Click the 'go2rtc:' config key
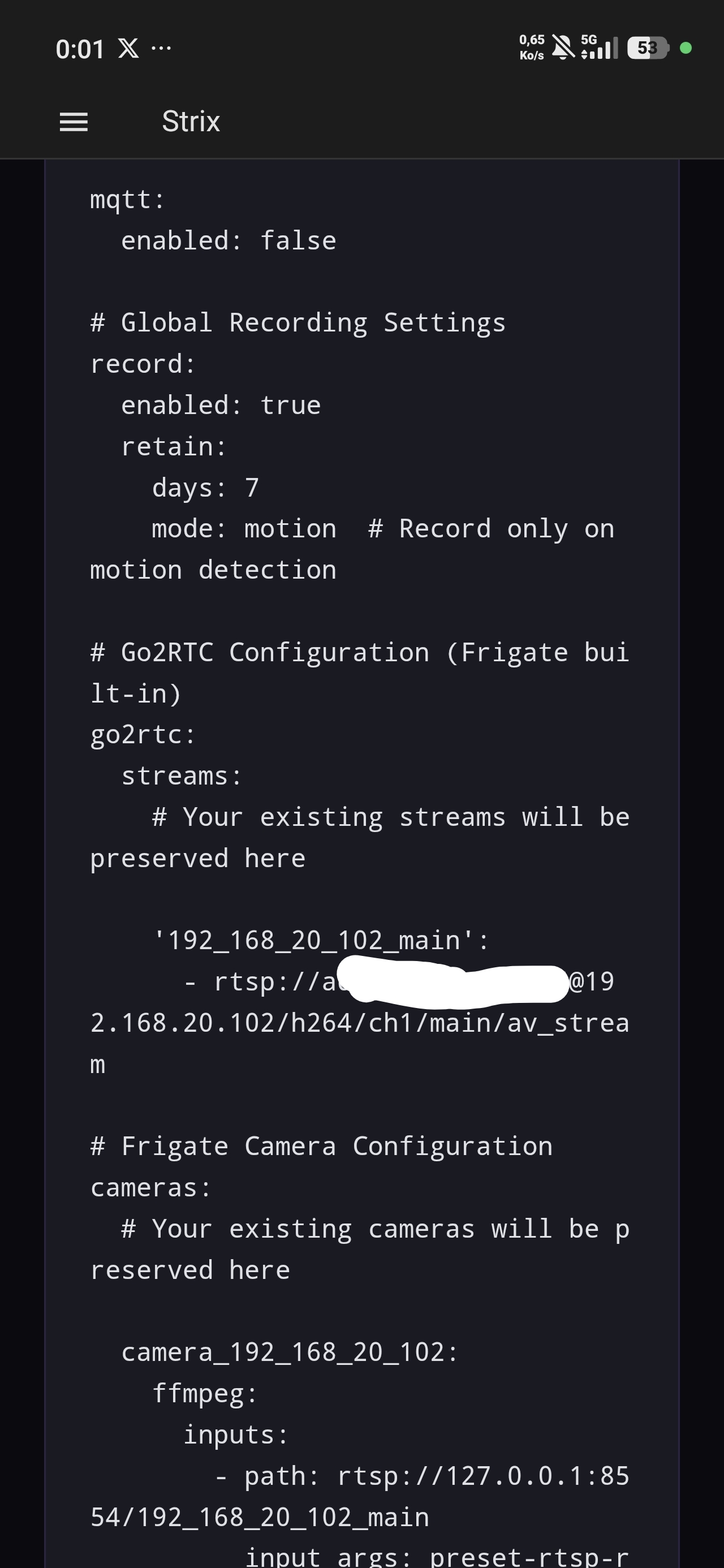This screenshot has width=724, height=1568. click(143, 735)
